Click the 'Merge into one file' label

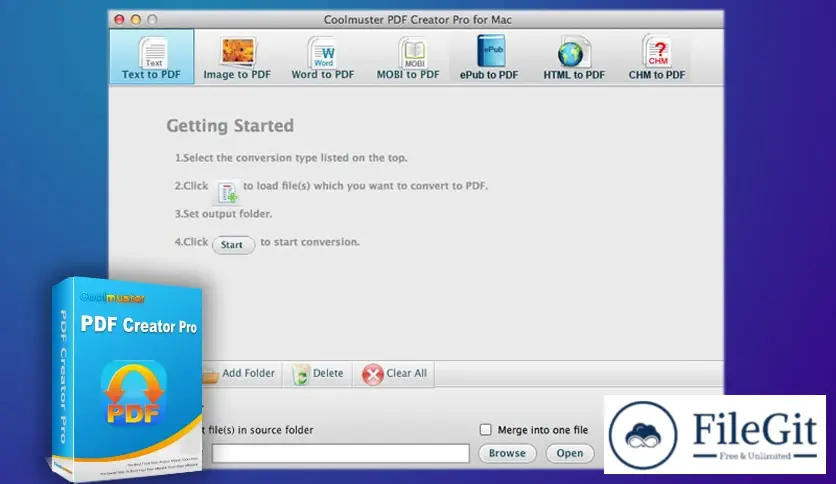click(x=543, y=430)
